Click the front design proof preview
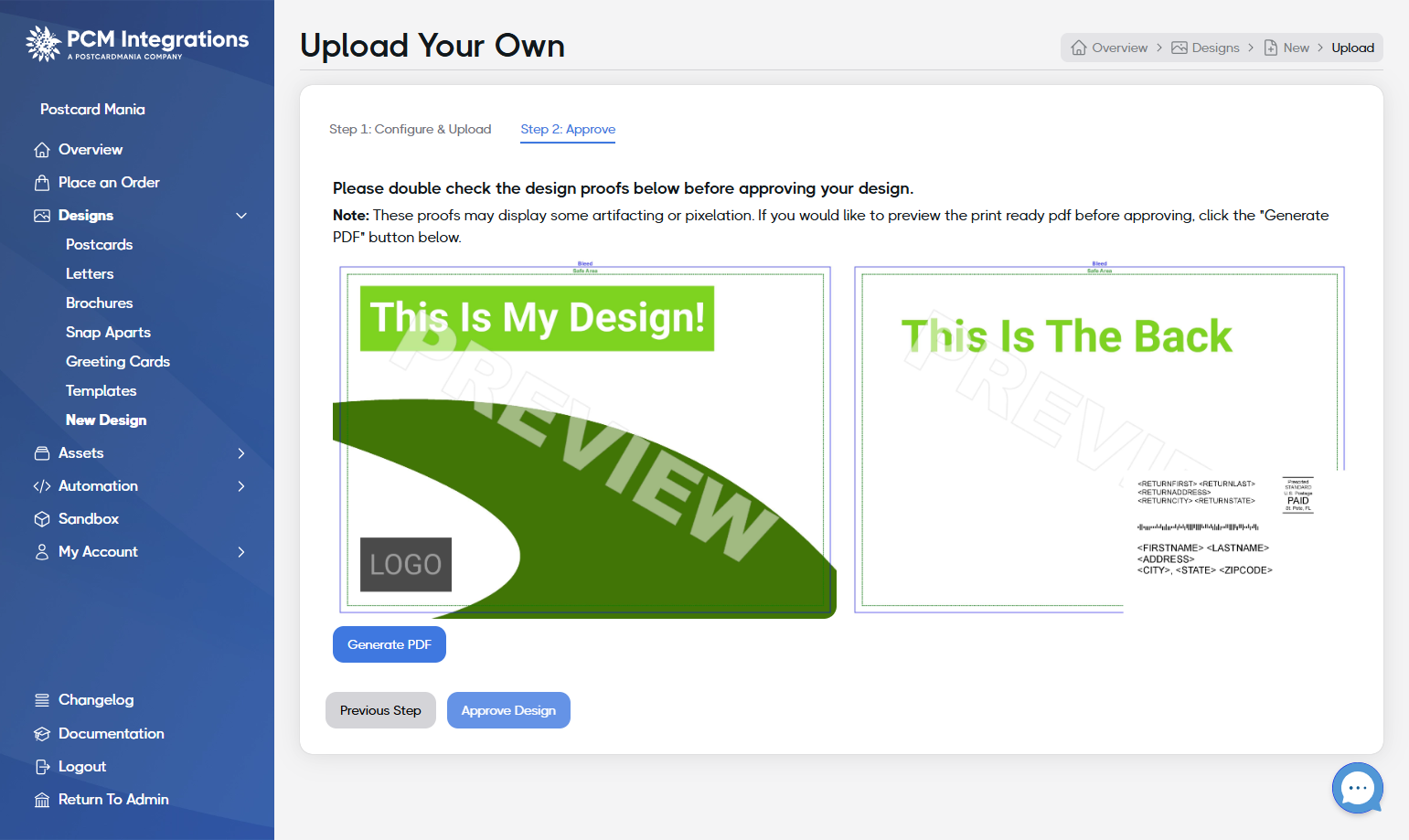1409x840 pixels. (584, 441)
